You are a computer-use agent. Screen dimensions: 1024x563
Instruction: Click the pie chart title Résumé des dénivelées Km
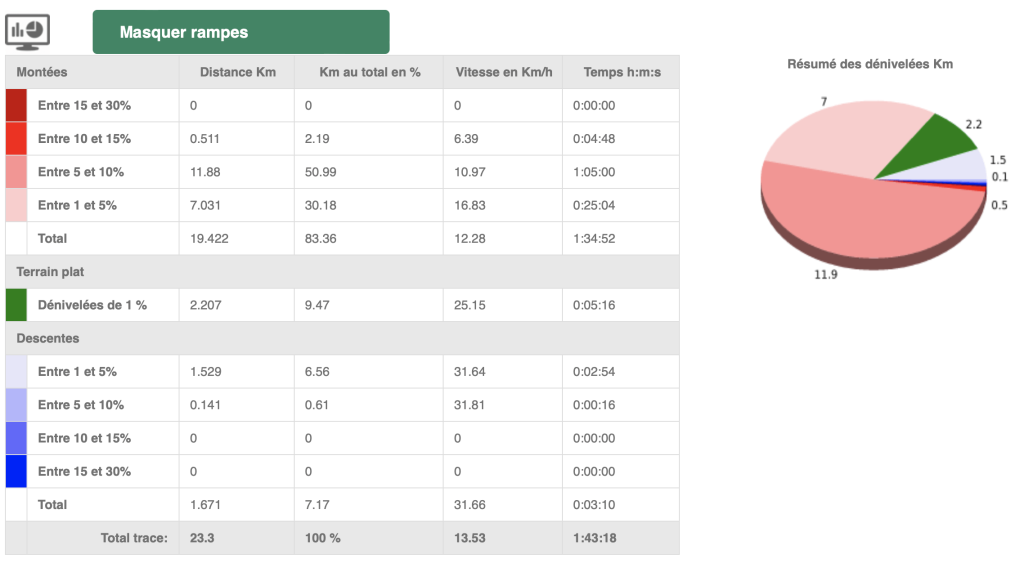870,64
